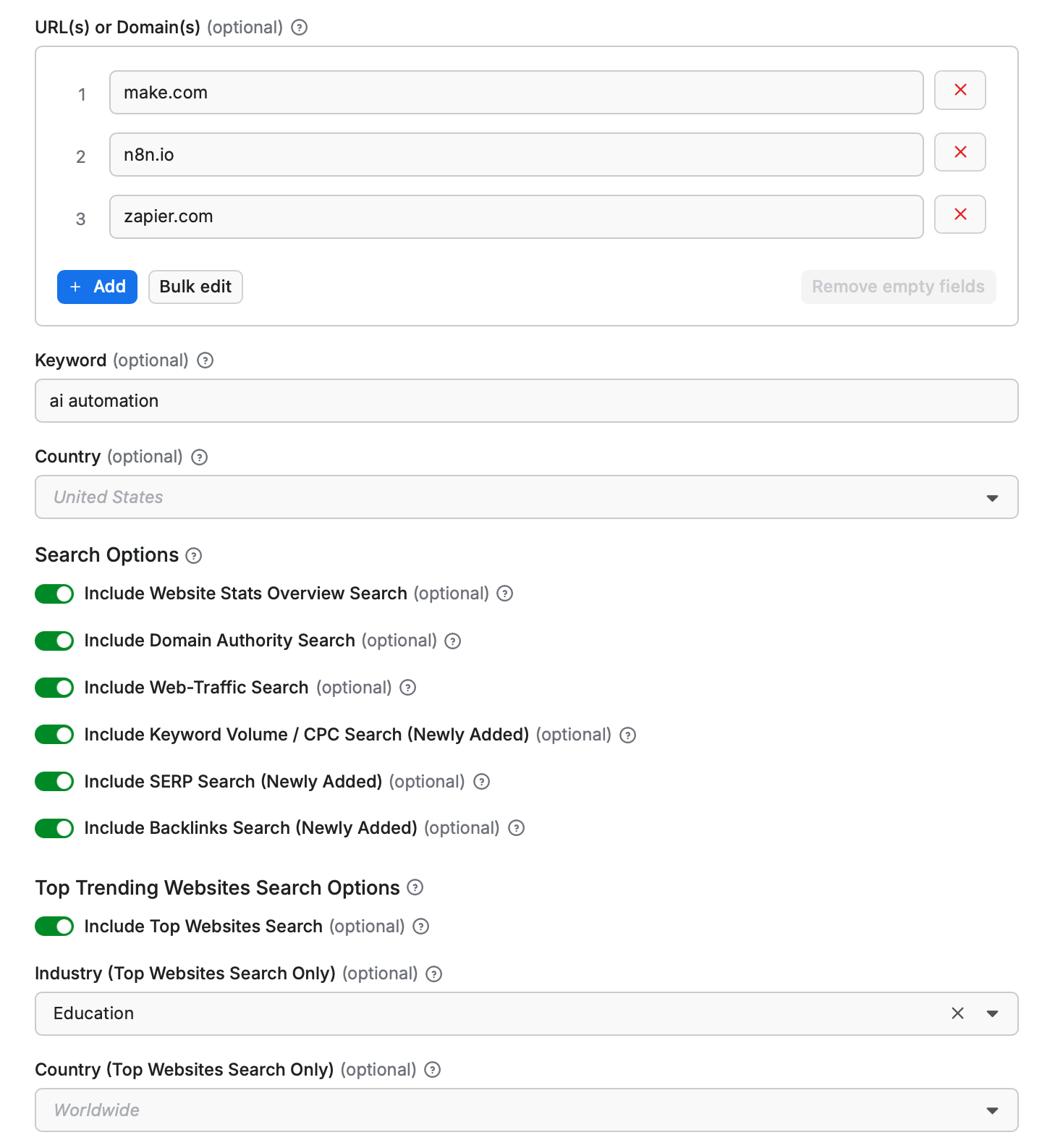Open the Industry dropdown showing Education

point(526,1013)
